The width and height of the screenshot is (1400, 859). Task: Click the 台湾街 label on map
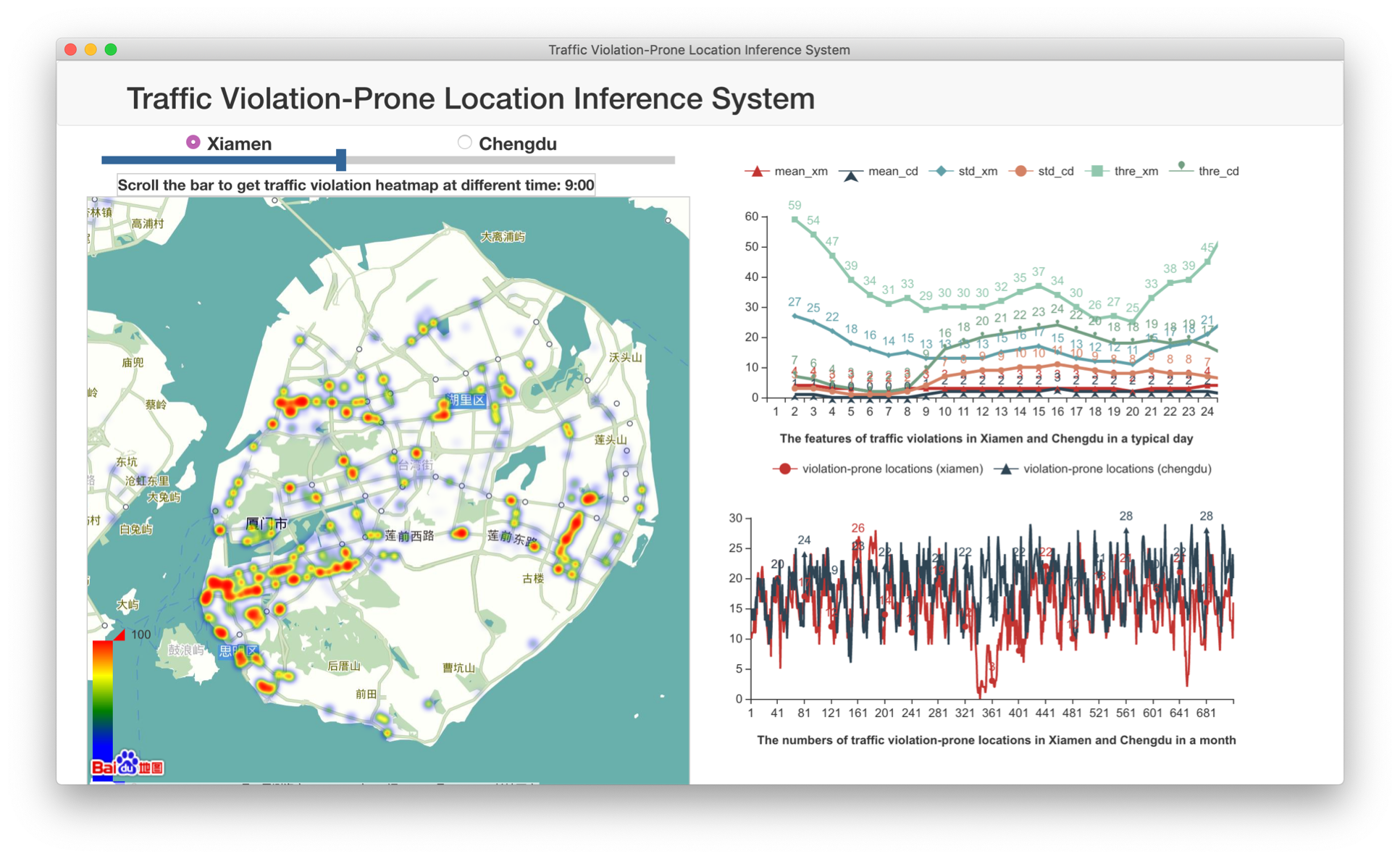(x=415, y=465)
